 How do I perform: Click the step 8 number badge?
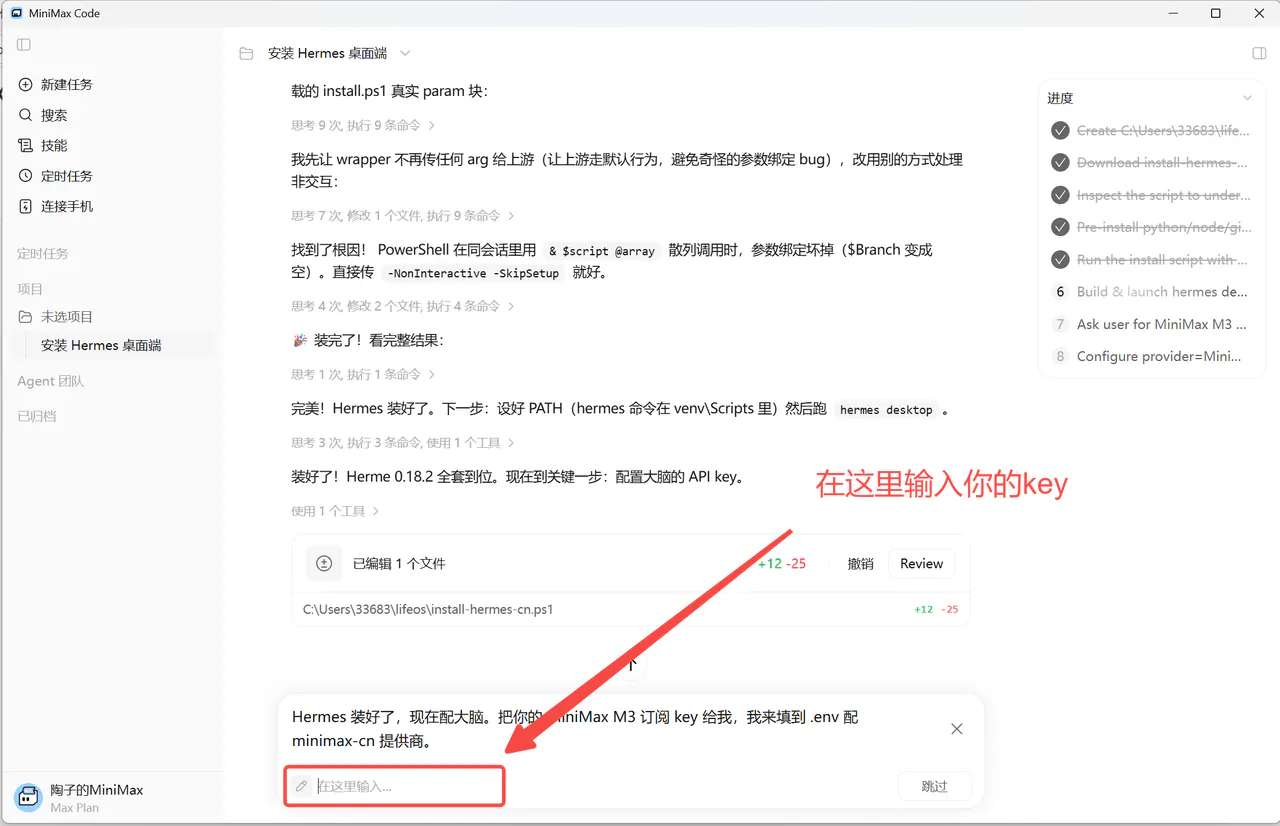1060,356
